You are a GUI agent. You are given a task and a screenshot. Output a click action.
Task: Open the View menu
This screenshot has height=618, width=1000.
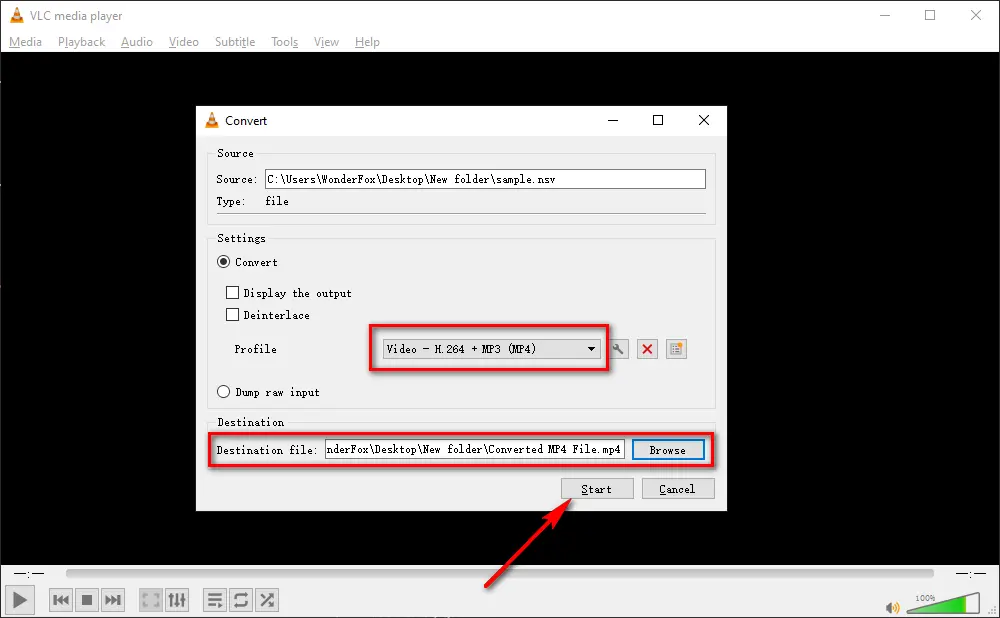[326, 41]
